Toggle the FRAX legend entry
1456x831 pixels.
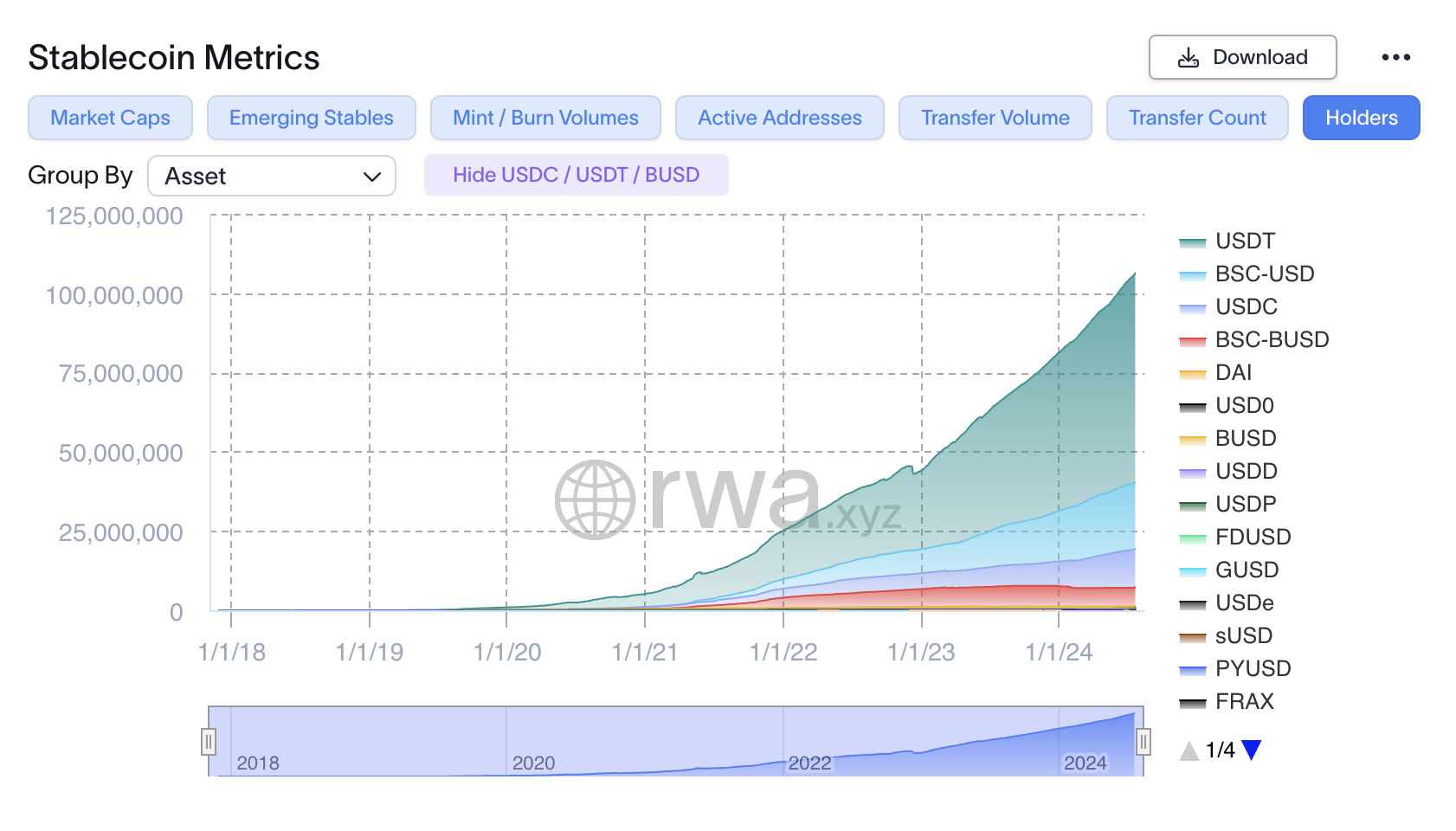[1227, 701]
